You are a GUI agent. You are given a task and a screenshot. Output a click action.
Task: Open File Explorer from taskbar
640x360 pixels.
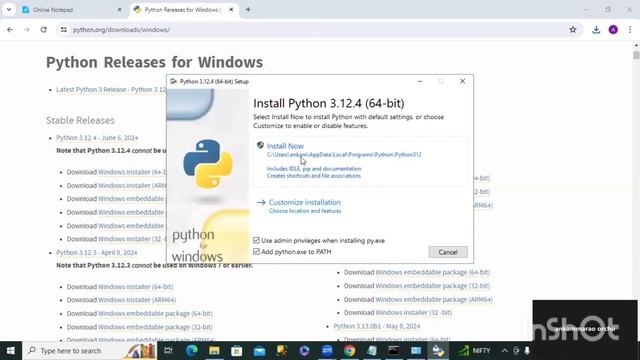point(214,351)
